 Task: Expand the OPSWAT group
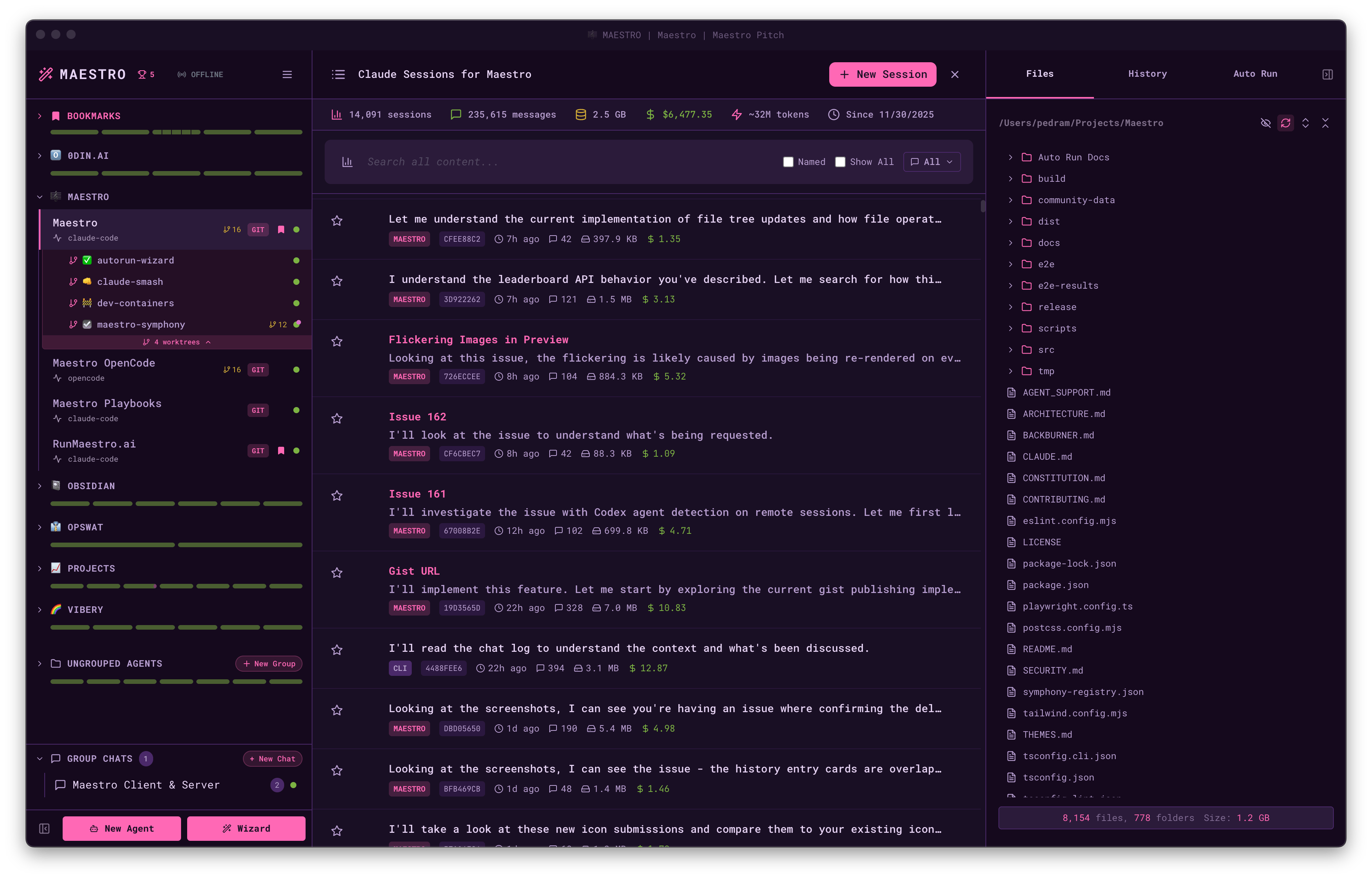(40, 527)
